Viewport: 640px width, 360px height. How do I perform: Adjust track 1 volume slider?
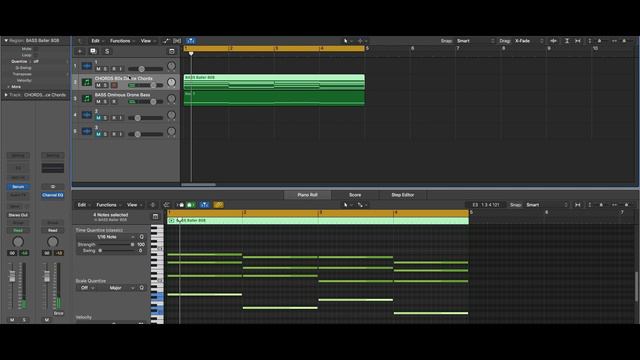coord(142,69)
